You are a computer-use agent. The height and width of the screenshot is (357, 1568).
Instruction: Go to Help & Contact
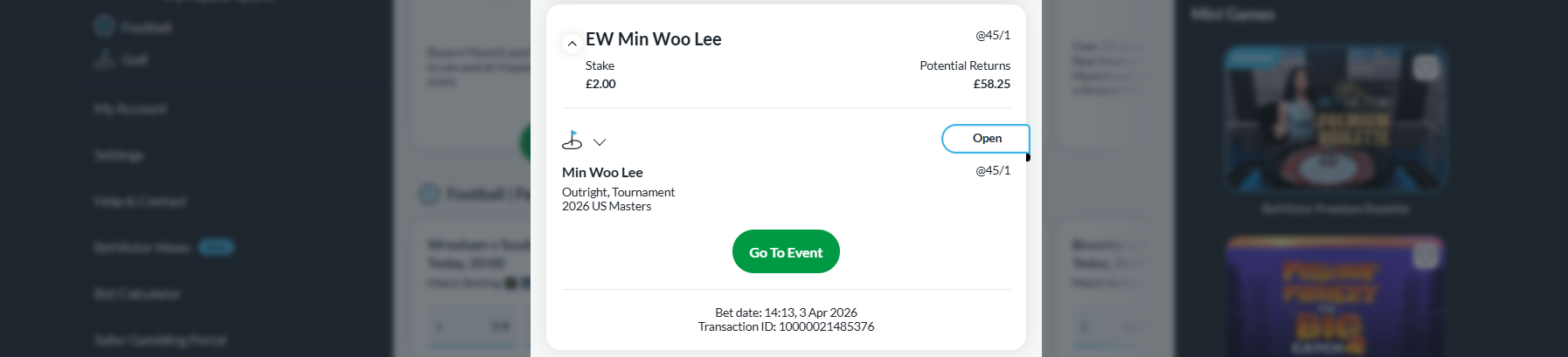[140, 202]
